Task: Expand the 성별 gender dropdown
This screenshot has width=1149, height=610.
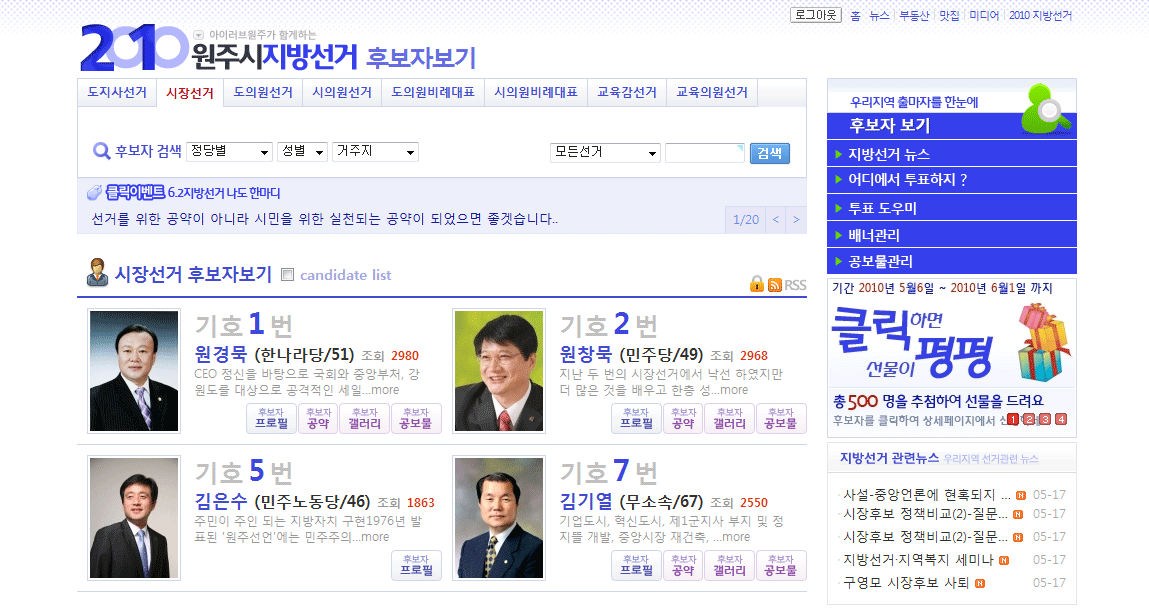Action: tap(303, 152)
